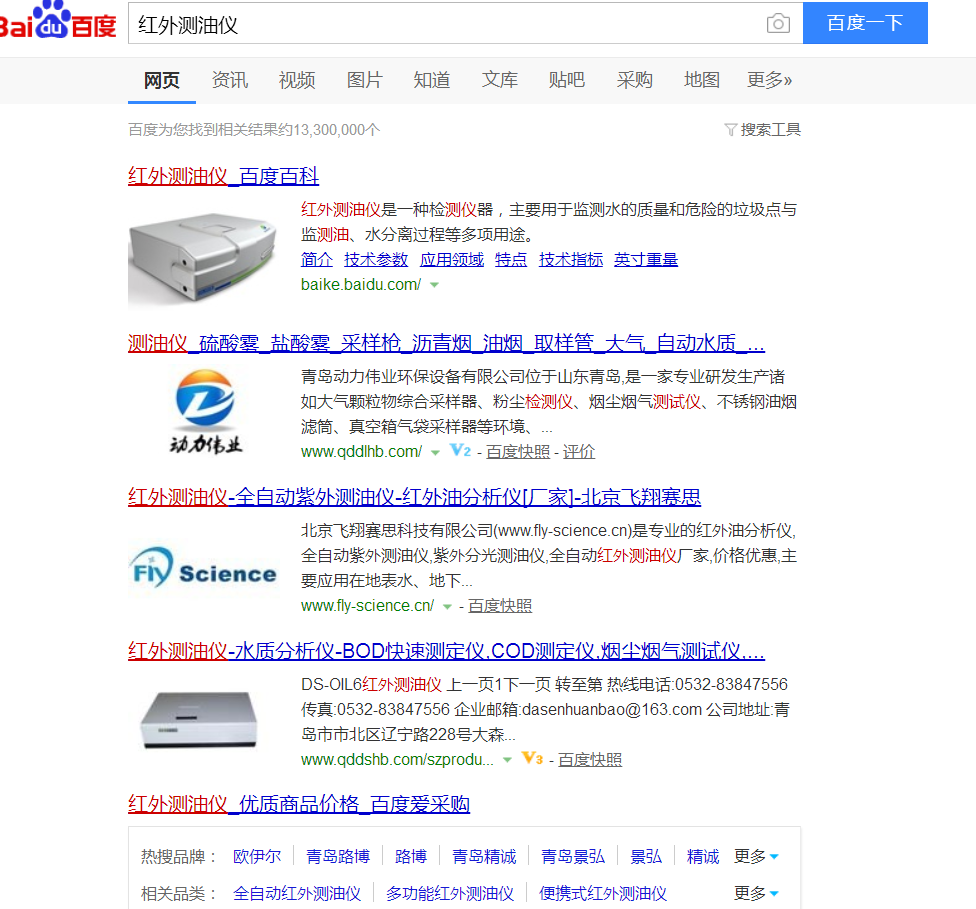Expand 更多 in 热搜品牌 row
Screen dimensions: 976x909
756,857
